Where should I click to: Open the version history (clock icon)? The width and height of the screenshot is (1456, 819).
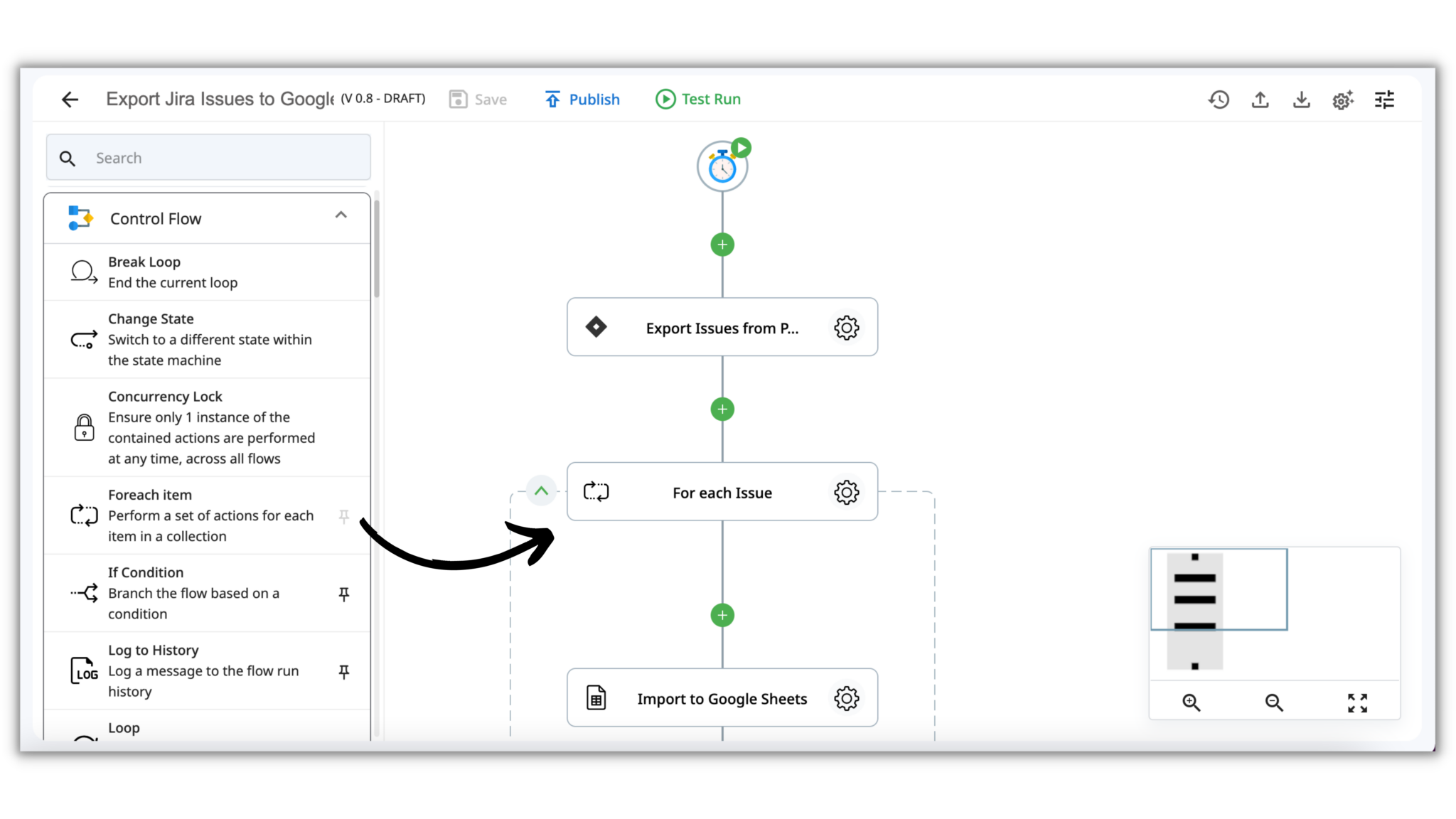[x=1219, y=100]
